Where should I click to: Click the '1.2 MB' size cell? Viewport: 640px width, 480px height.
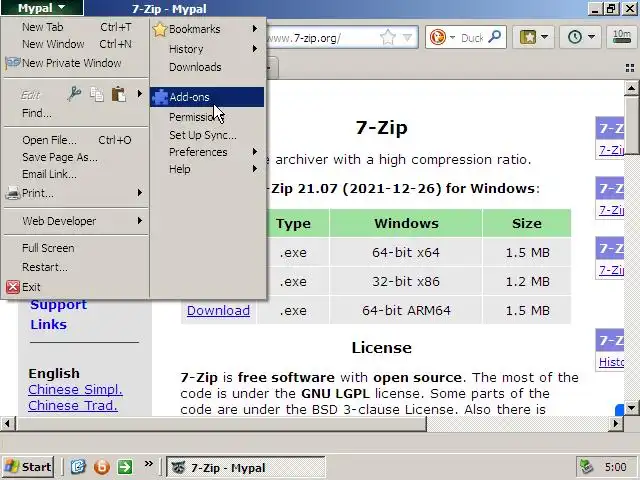[527, 282]
